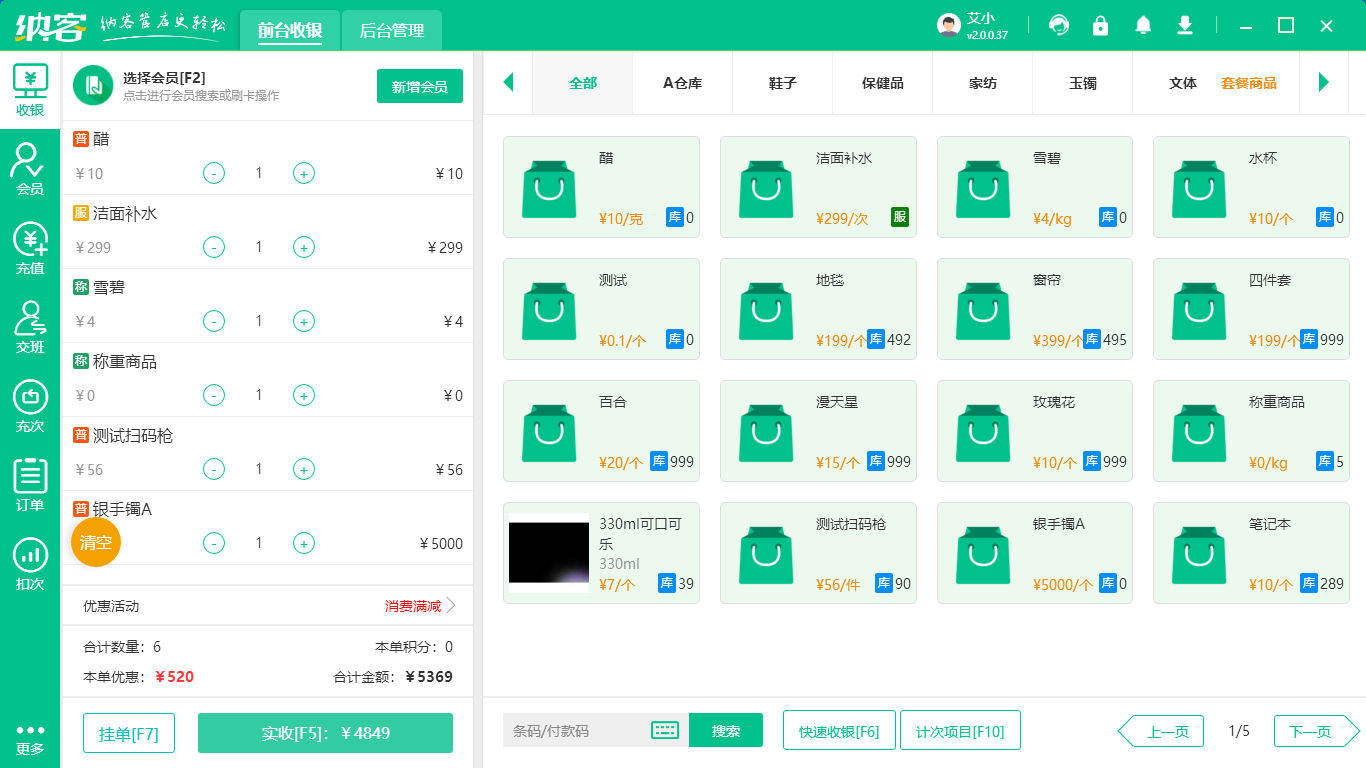Increase quantity of 测试扫码枪 with plus
The height and width of the screenshot is (768, 1366).
[304, 469]
